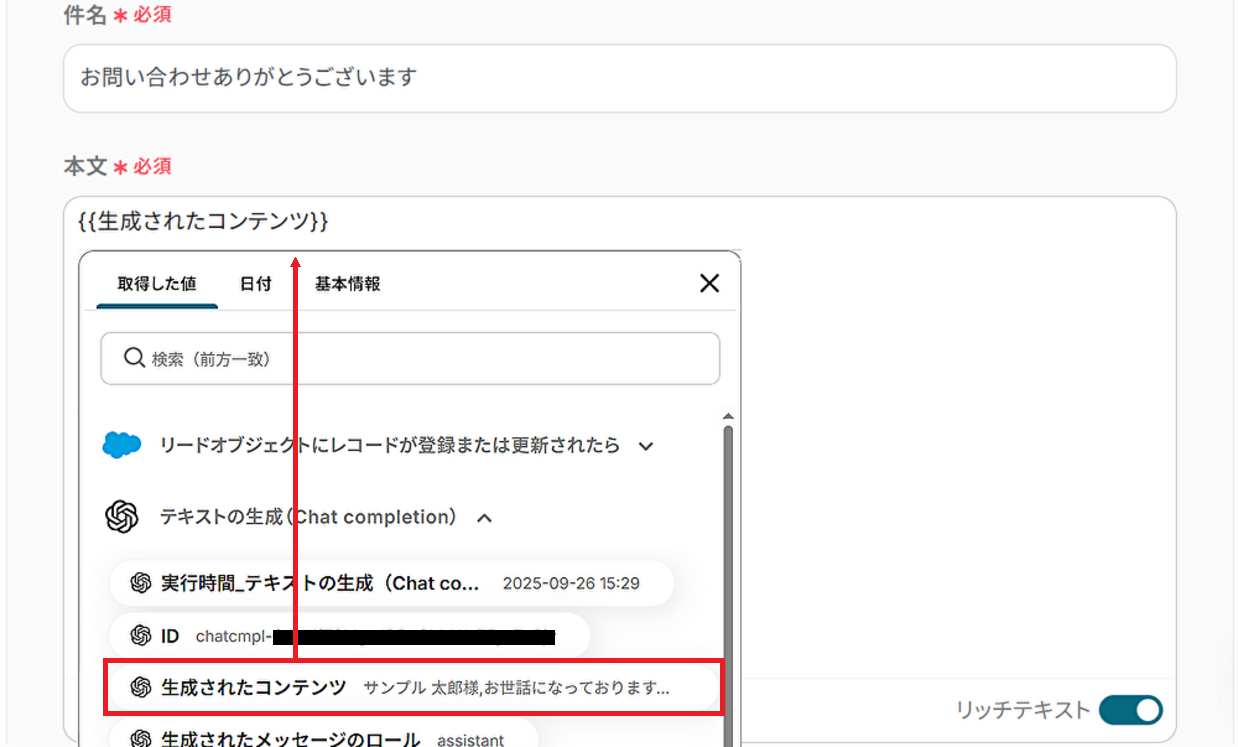Click the 件名 subject input field
This screenshot has height=747, width=1238.
click(619, 77)
